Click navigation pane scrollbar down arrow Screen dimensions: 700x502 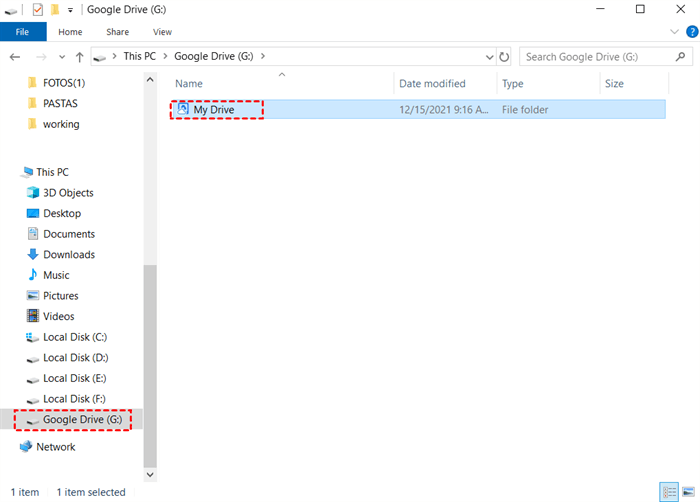(x=150, y=475)
